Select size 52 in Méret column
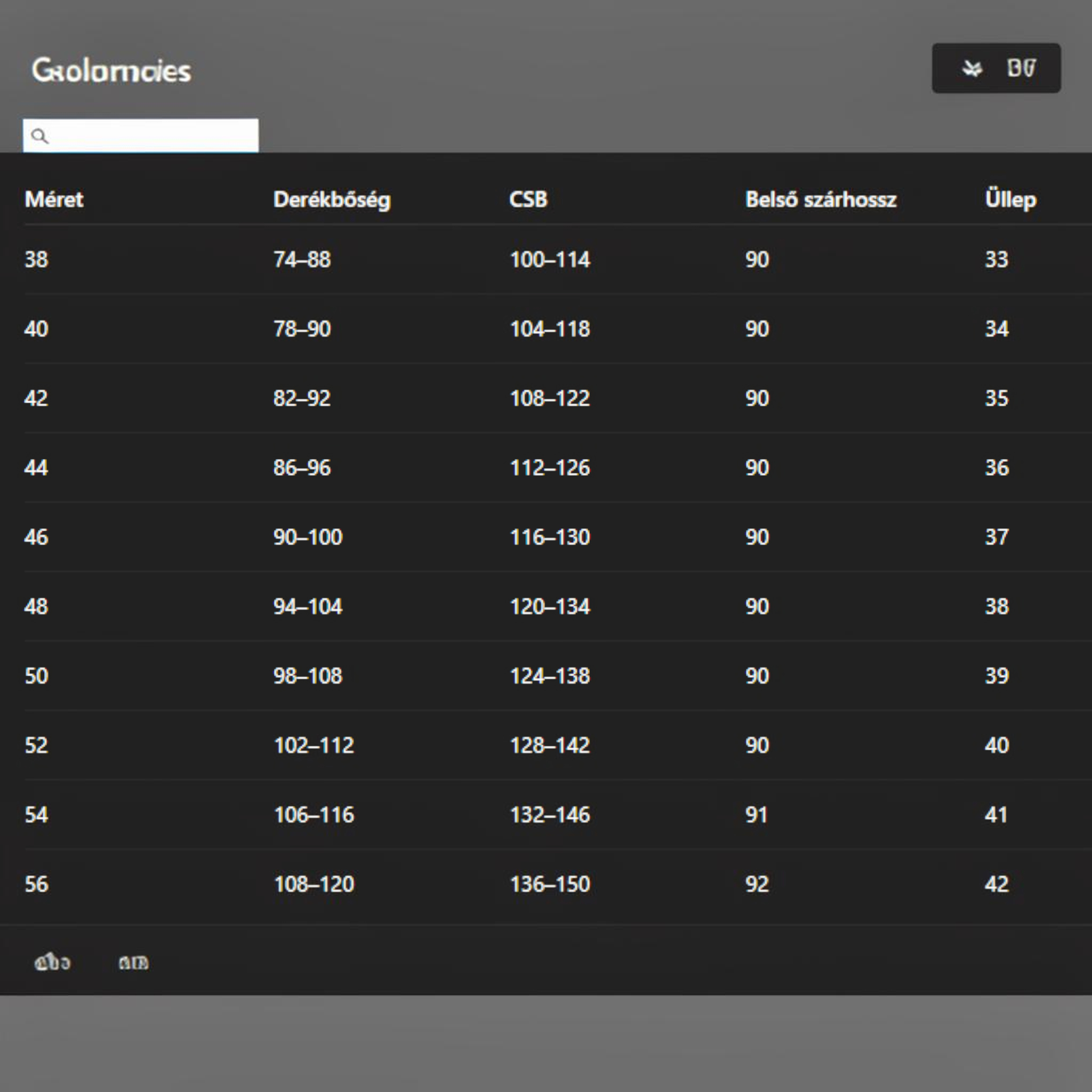This screenshot has width=1092, height=1092. click(x=36, y=745)
